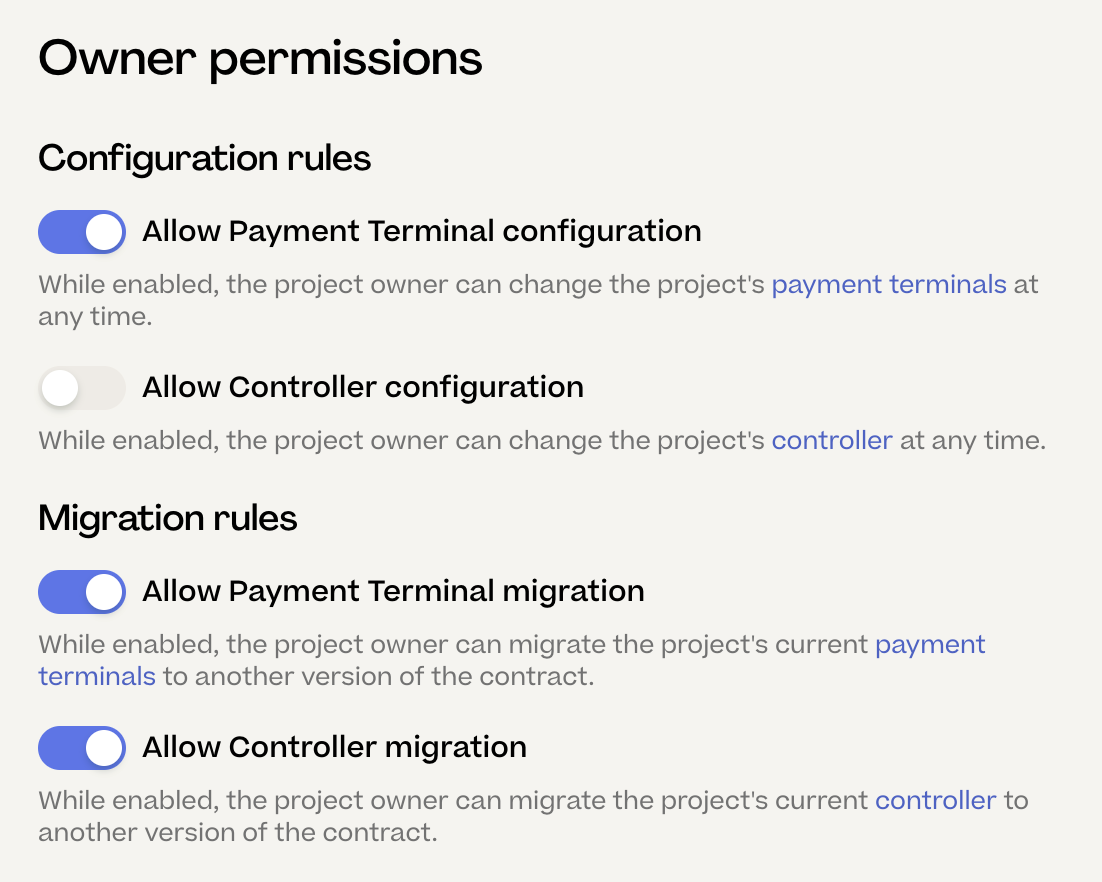This screenshot has height=882, width=1102.
Task: Click the 'Allow Payment Terminal configuration' label text
Action: tap(421, 232)
